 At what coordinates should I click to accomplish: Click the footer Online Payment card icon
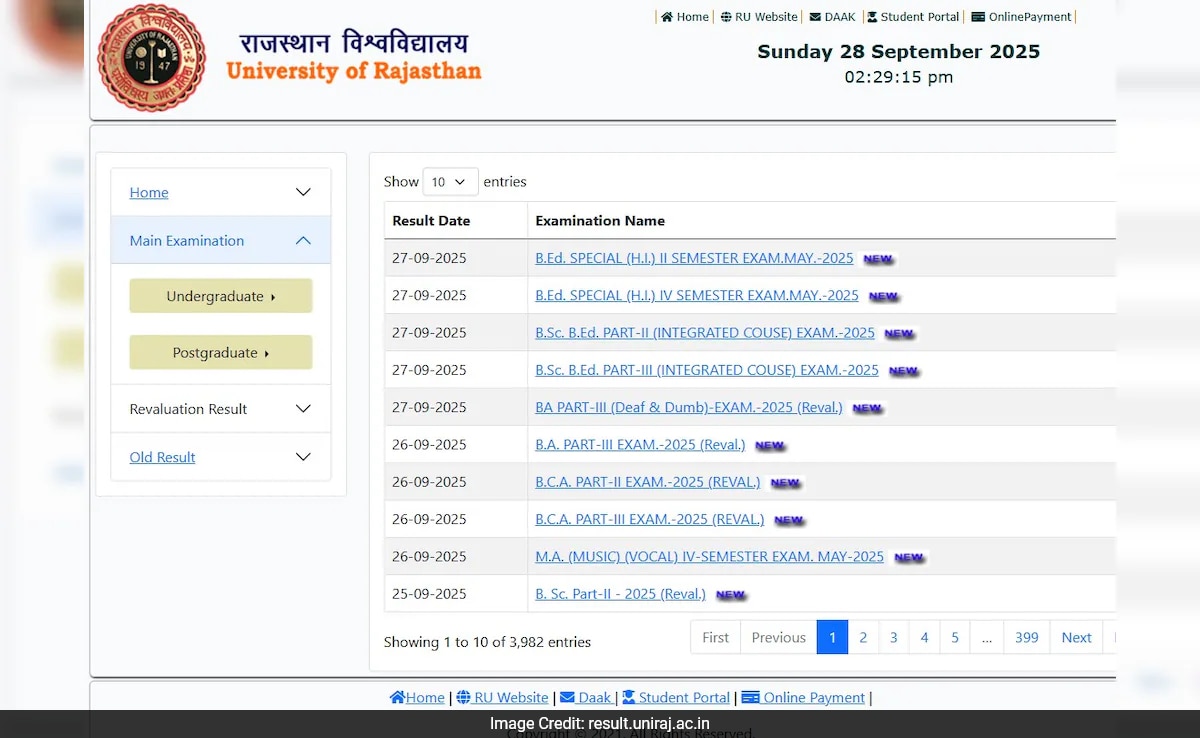click(750, 698)
